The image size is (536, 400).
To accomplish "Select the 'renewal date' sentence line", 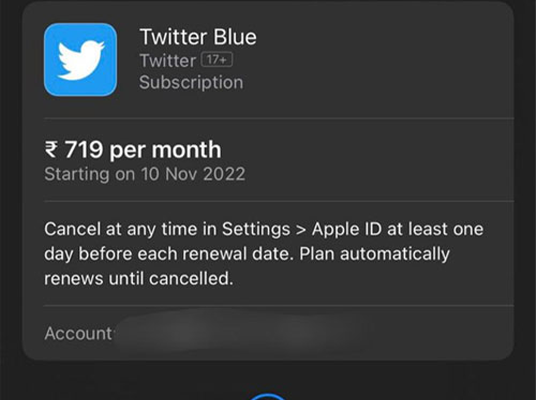I will tap(247, 254).
